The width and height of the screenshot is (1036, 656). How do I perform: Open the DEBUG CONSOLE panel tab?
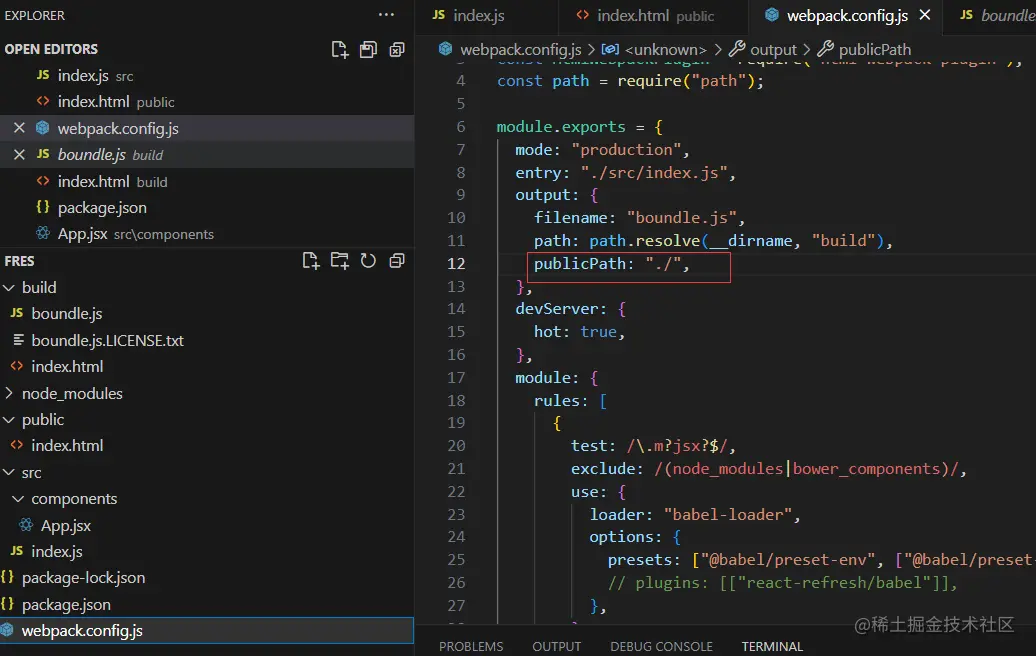click(661, 647)
